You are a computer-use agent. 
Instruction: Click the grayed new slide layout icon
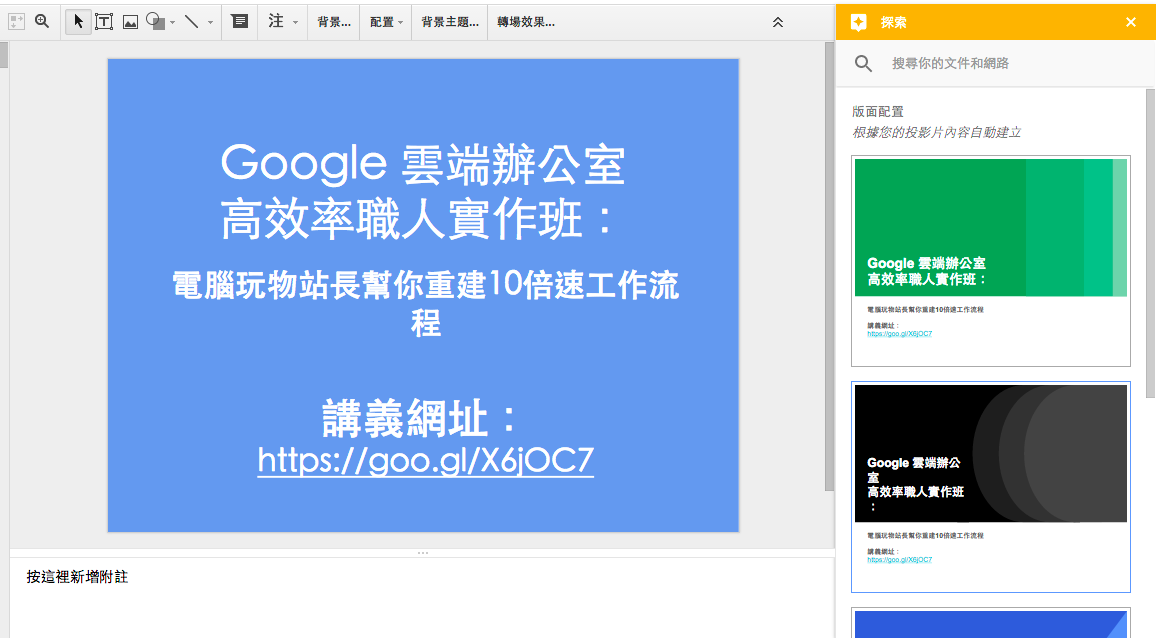click(x=16, y=21)
